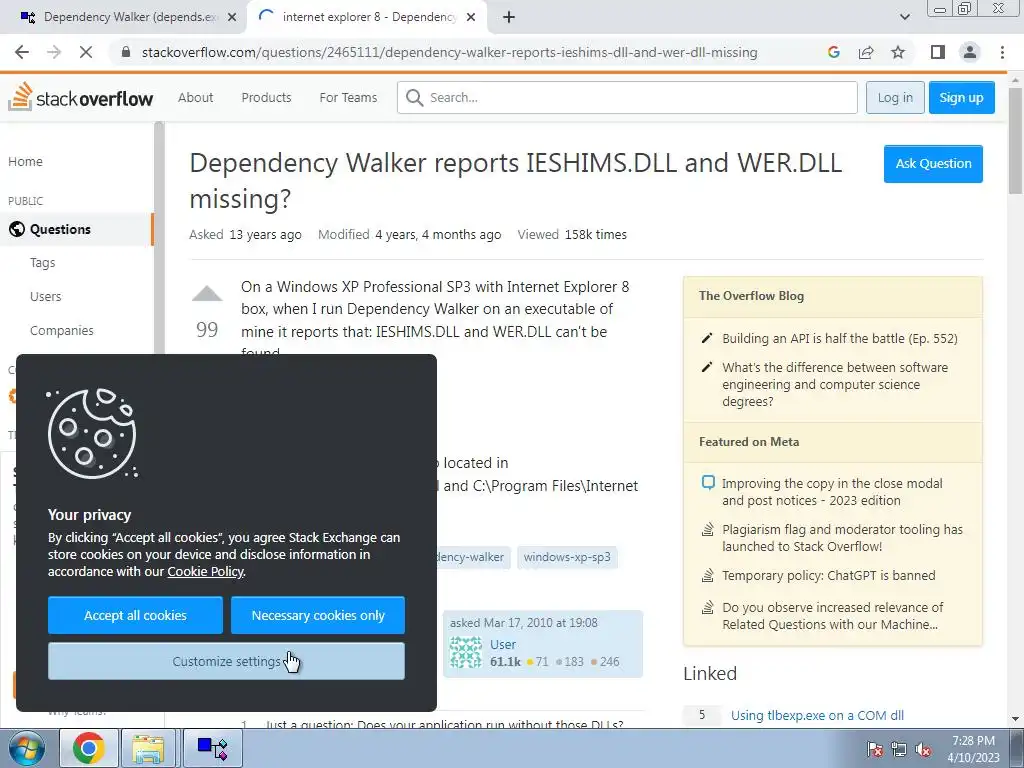
Task: Click the browser forward arrow
Action: point(54,52)
